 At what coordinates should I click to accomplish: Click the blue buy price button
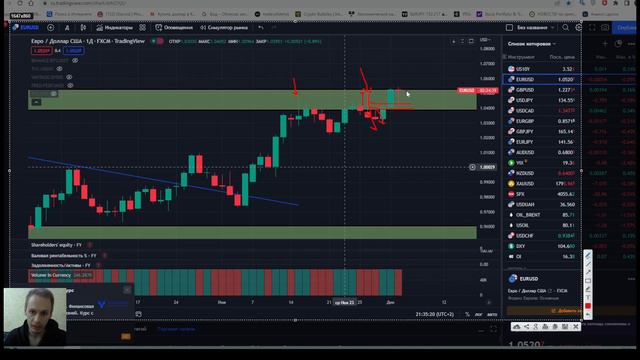74,51
